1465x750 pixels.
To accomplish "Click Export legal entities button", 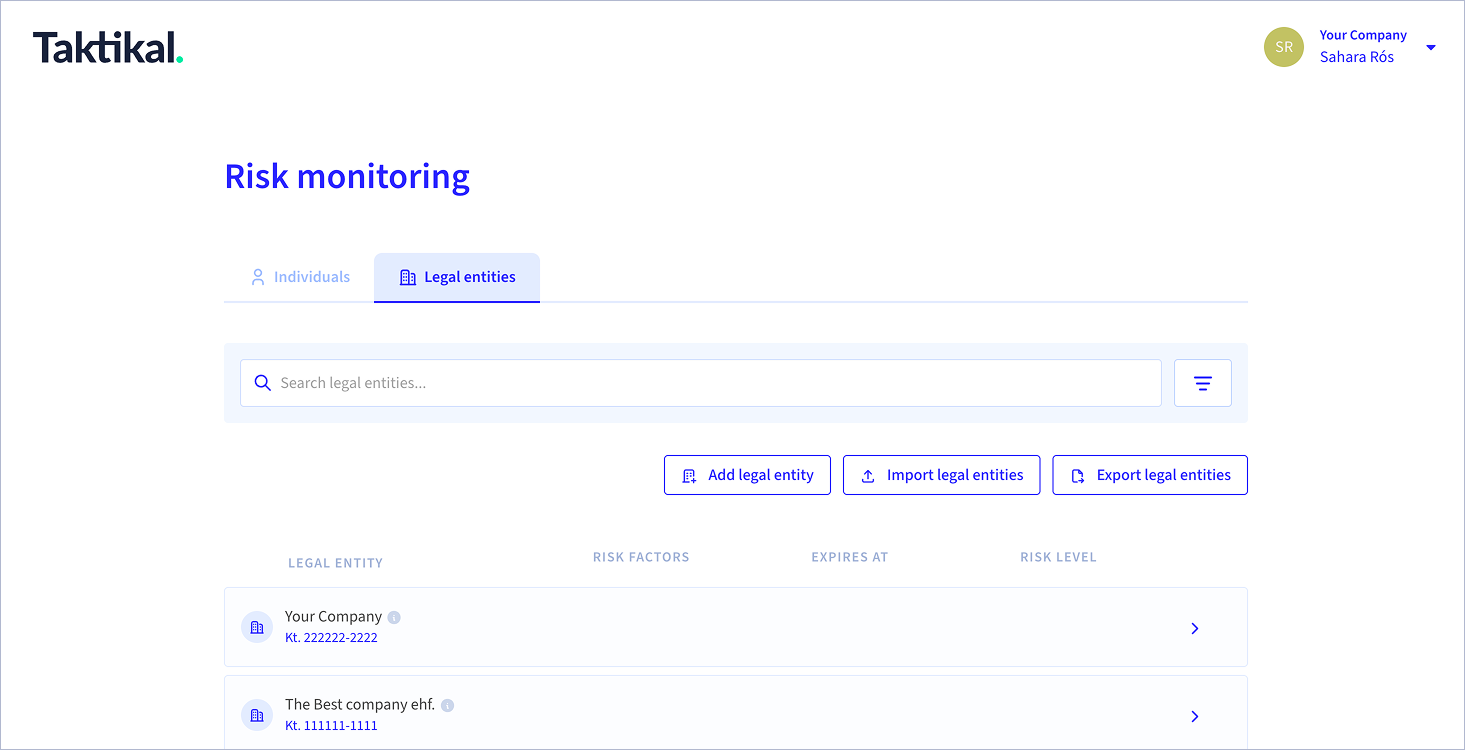I will [1150, 475].
